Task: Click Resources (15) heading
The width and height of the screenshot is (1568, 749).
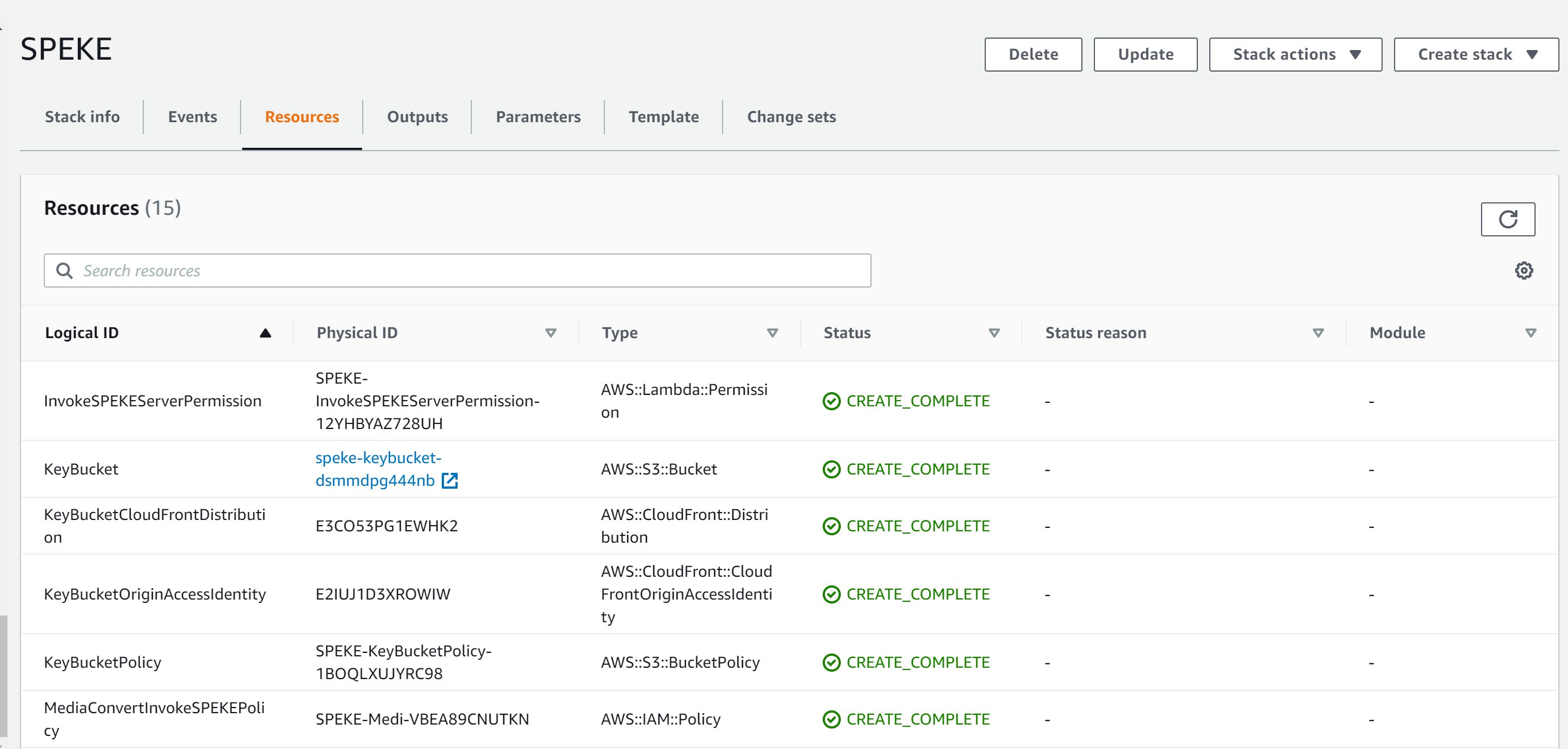Action: click(x=112, y=208)
